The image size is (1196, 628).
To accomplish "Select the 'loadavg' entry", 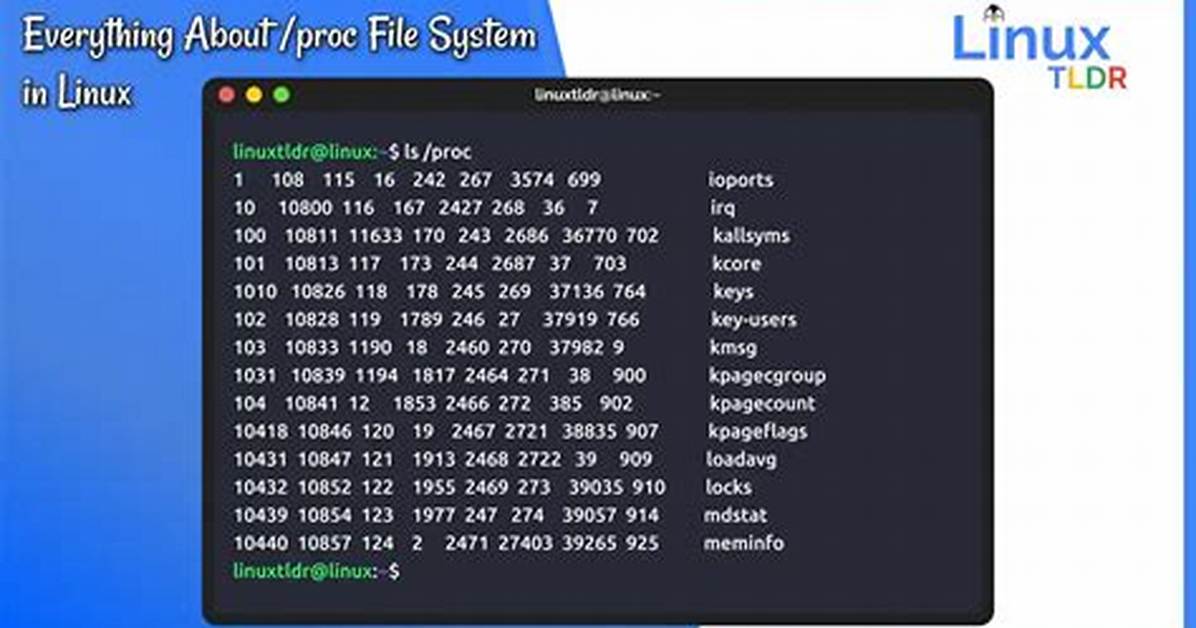I will click(741, 459).
